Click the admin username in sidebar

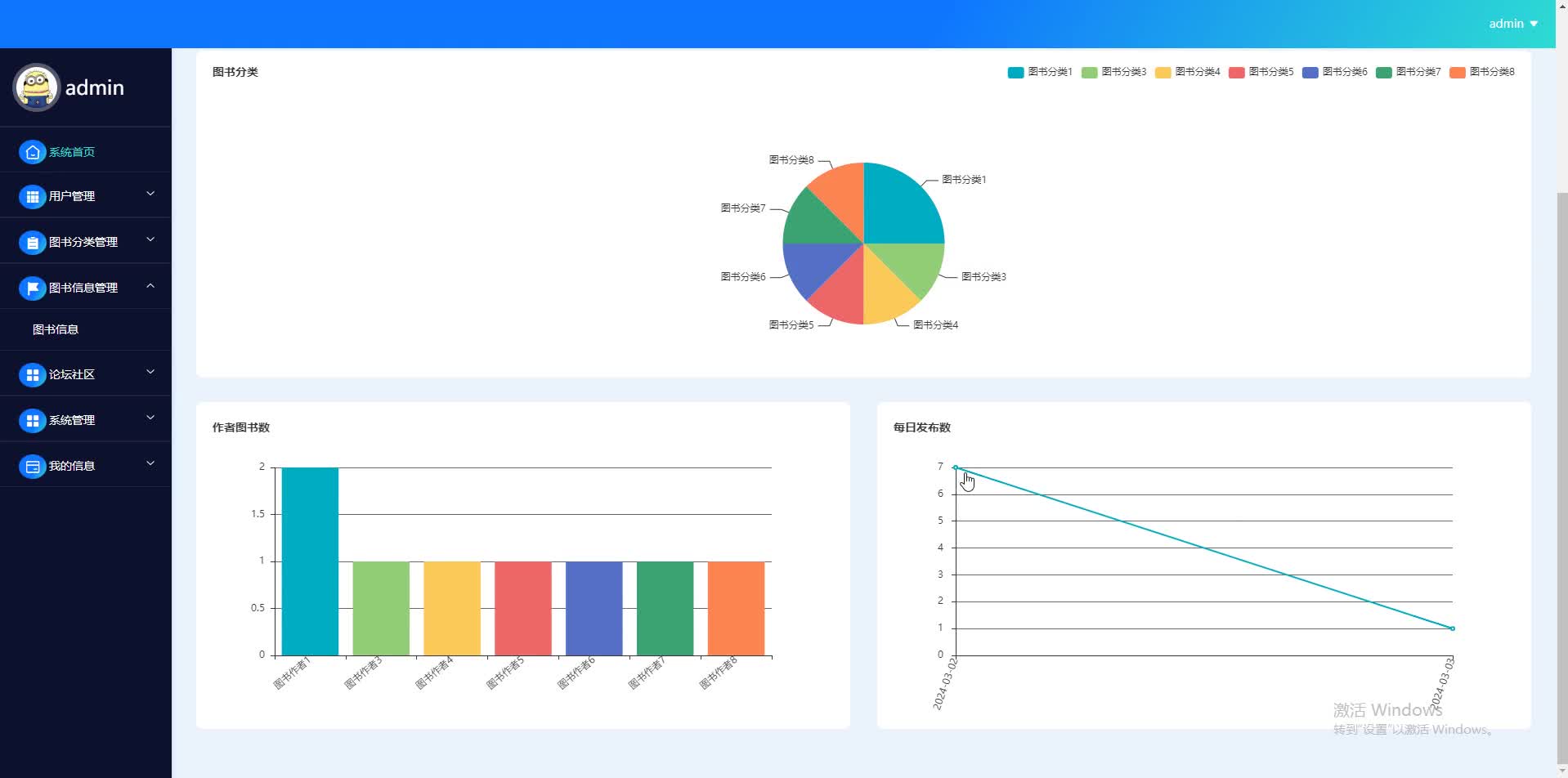[95, 87]
